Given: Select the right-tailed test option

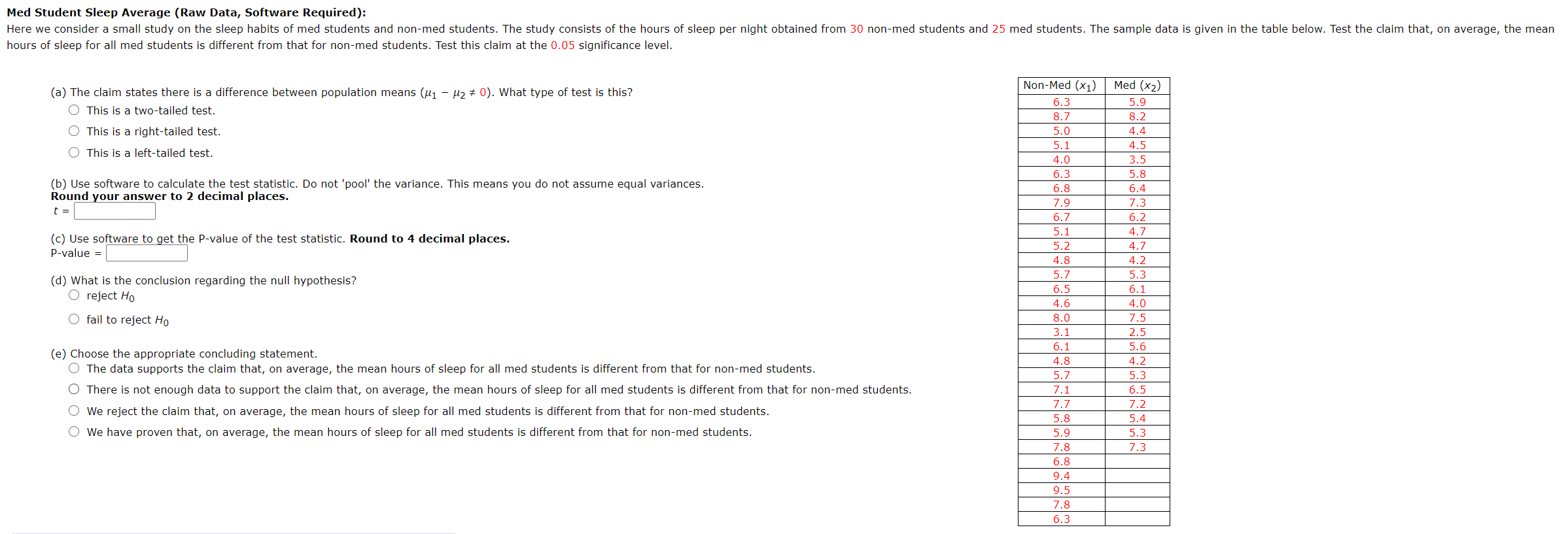Looking at the screenshot, I should point(74,131).
